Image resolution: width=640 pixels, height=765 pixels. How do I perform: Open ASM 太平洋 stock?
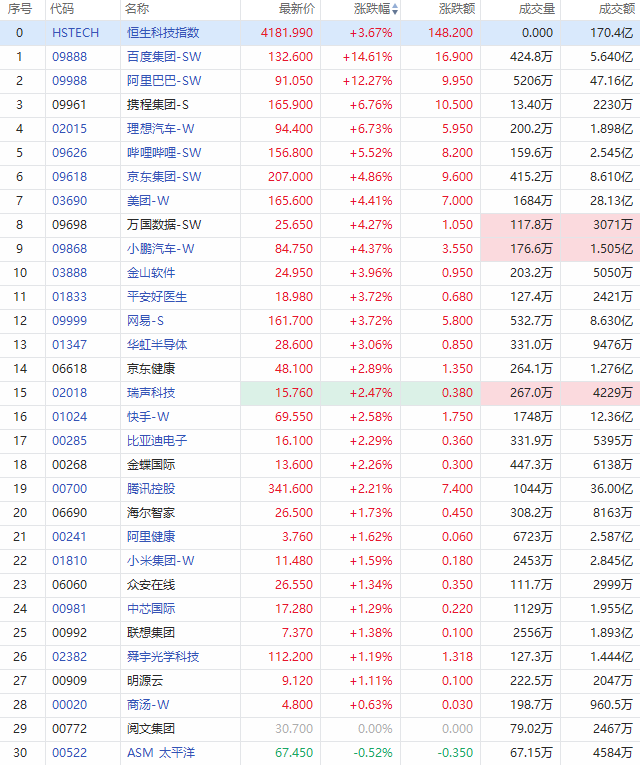pos(161,752)
